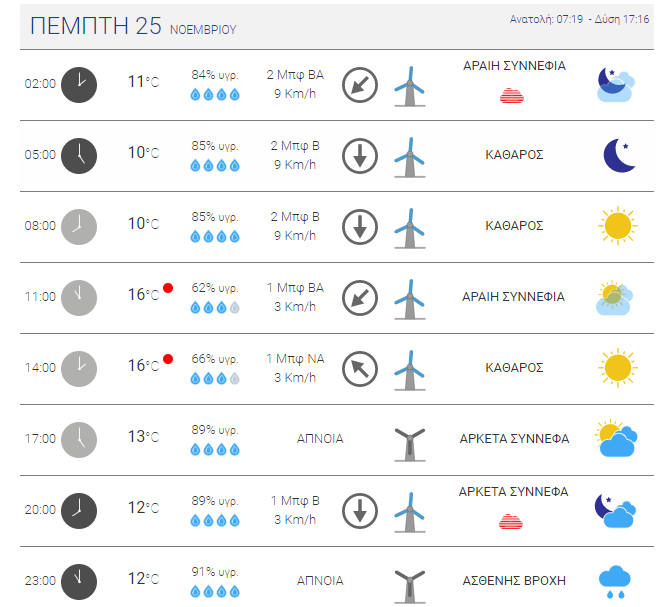Select the crescent moon icon at 05:00

coord(619,155)
